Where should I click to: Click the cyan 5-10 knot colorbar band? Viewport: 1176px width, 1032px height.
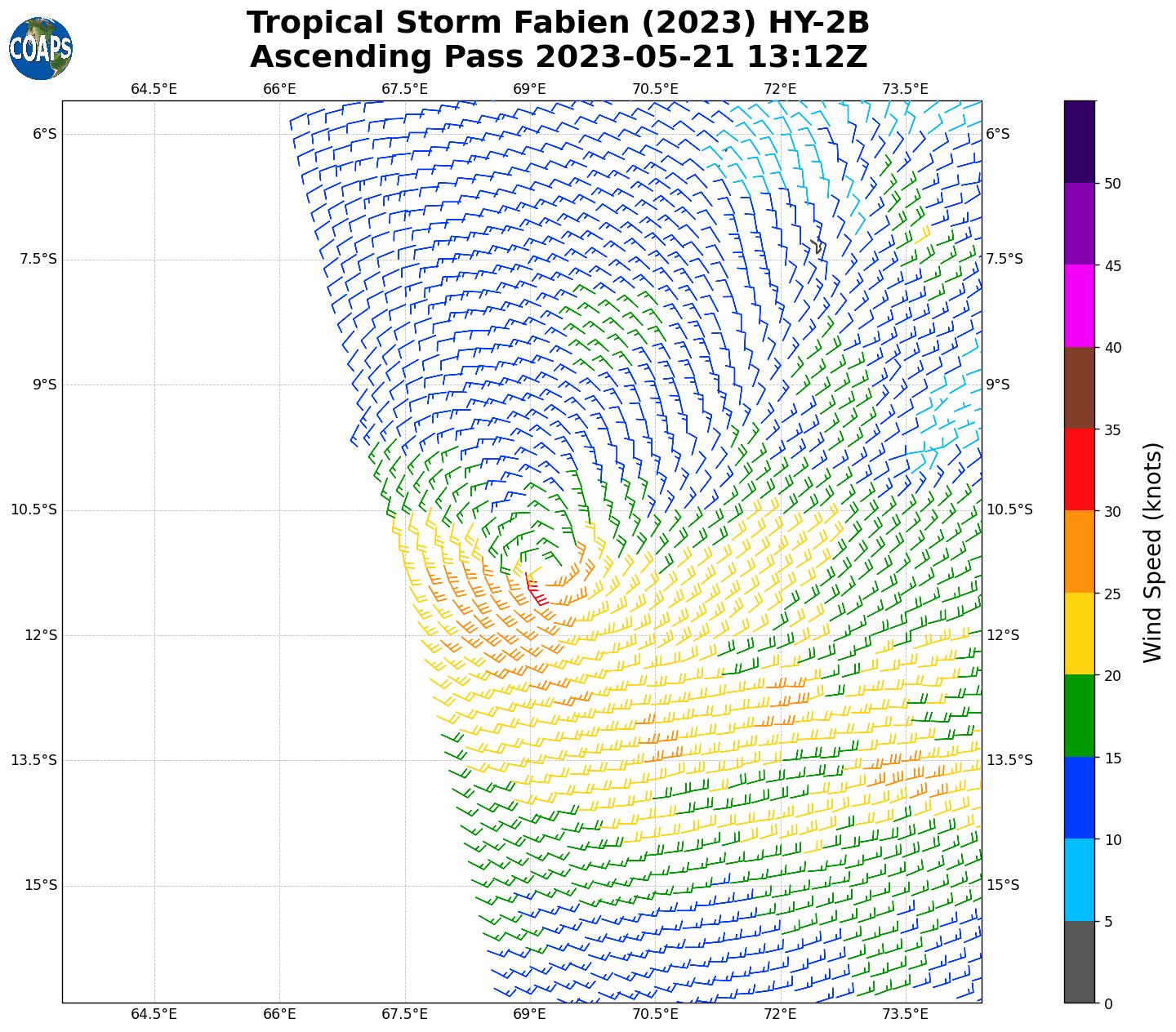1079,879
